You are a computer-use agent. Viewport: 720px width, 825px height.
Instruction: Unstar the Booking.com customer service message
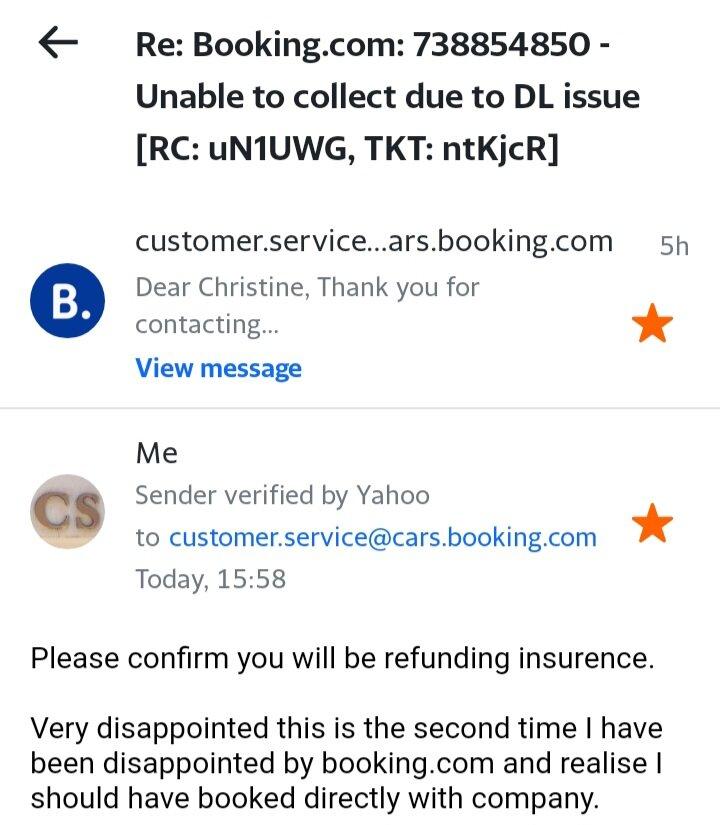[653, 324]
